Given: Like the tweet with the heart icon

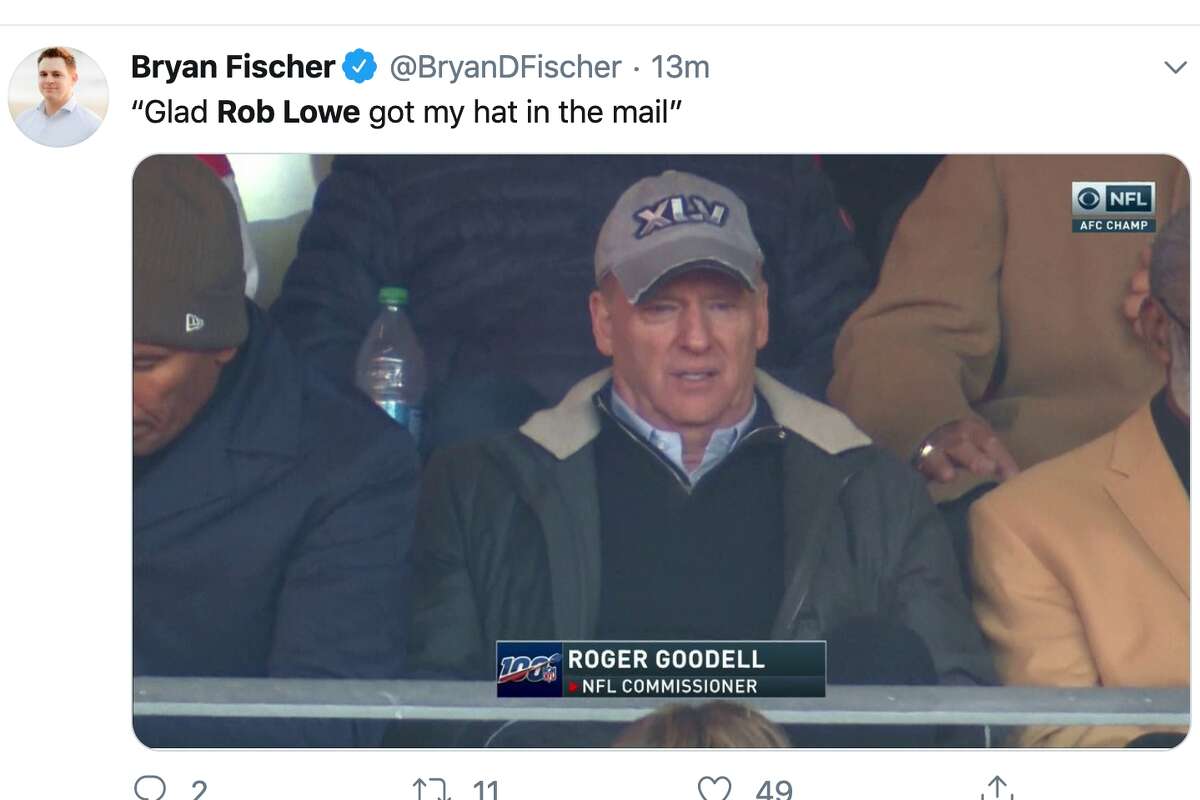Looking at the screenshot, I should coord(713,789).
